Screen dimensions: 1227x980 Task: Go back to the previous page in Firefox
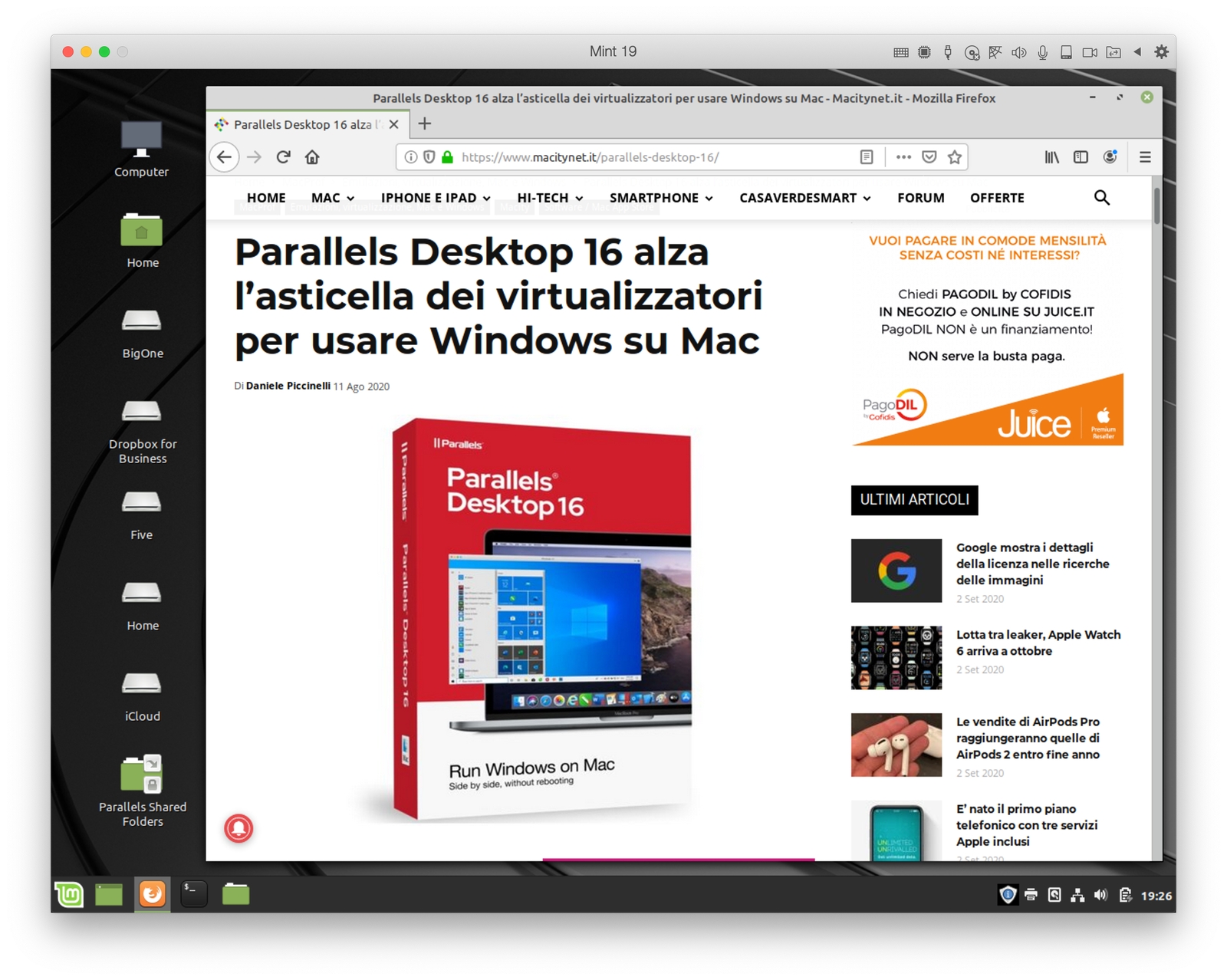coord(224,157)
